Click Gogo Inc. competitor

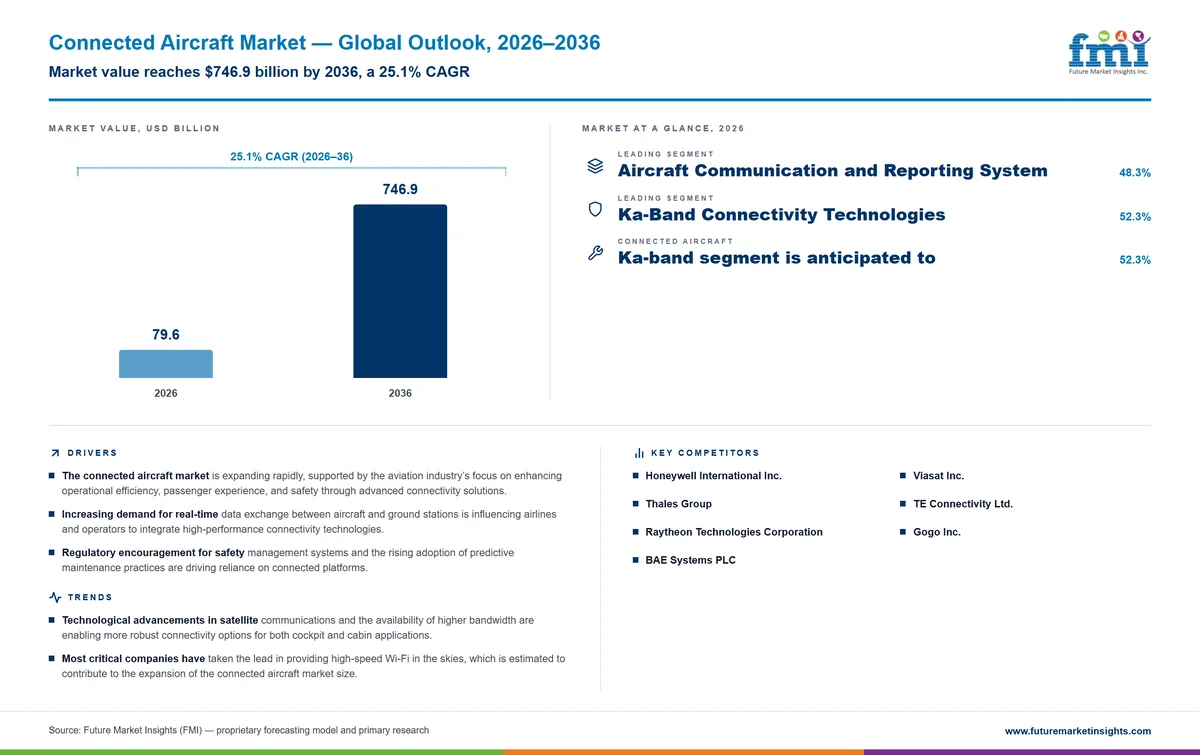(x=937, y=532)
